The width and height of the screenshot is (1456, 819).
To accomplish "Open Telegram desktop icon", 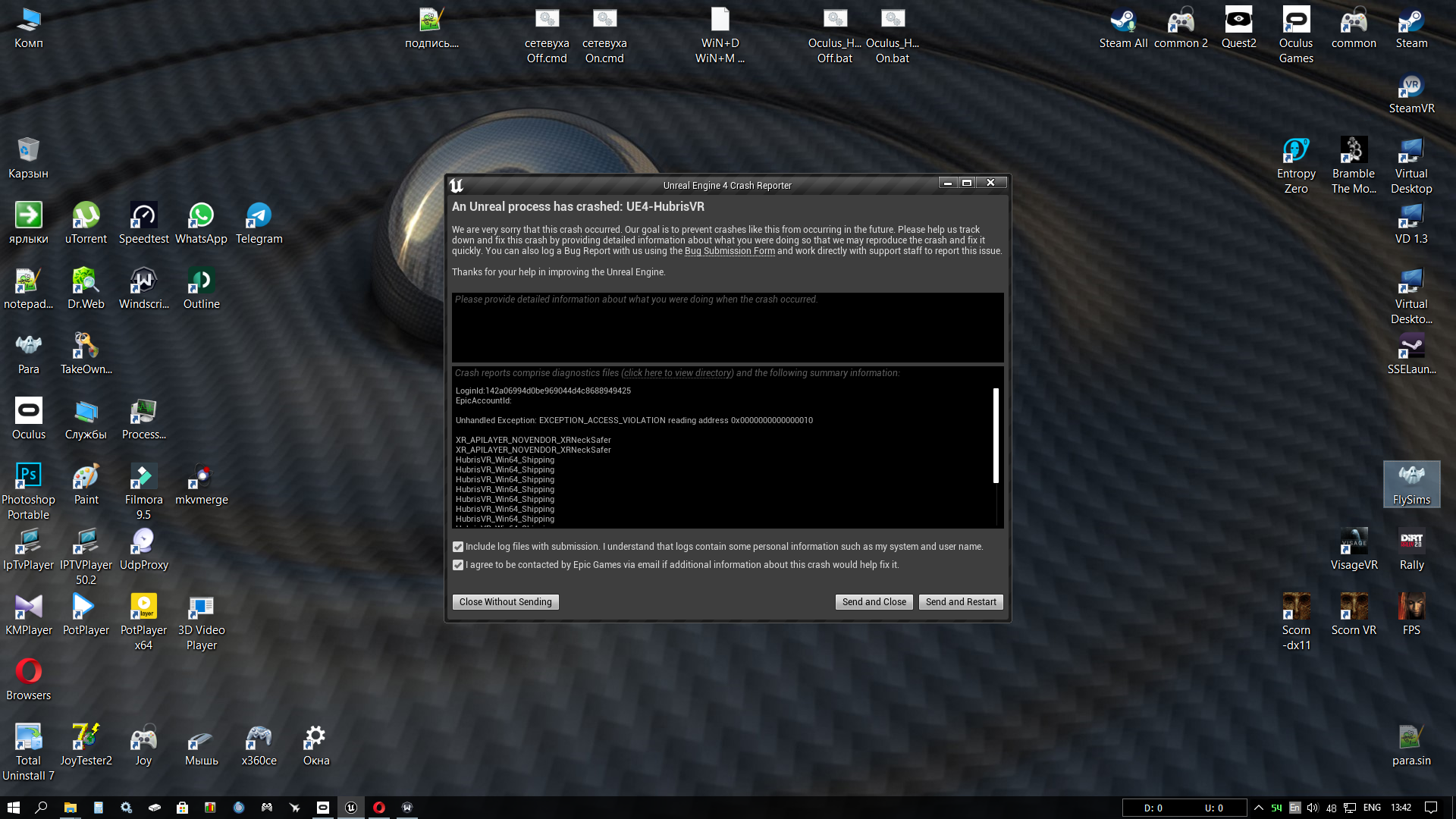I will (x=259, y=224).
